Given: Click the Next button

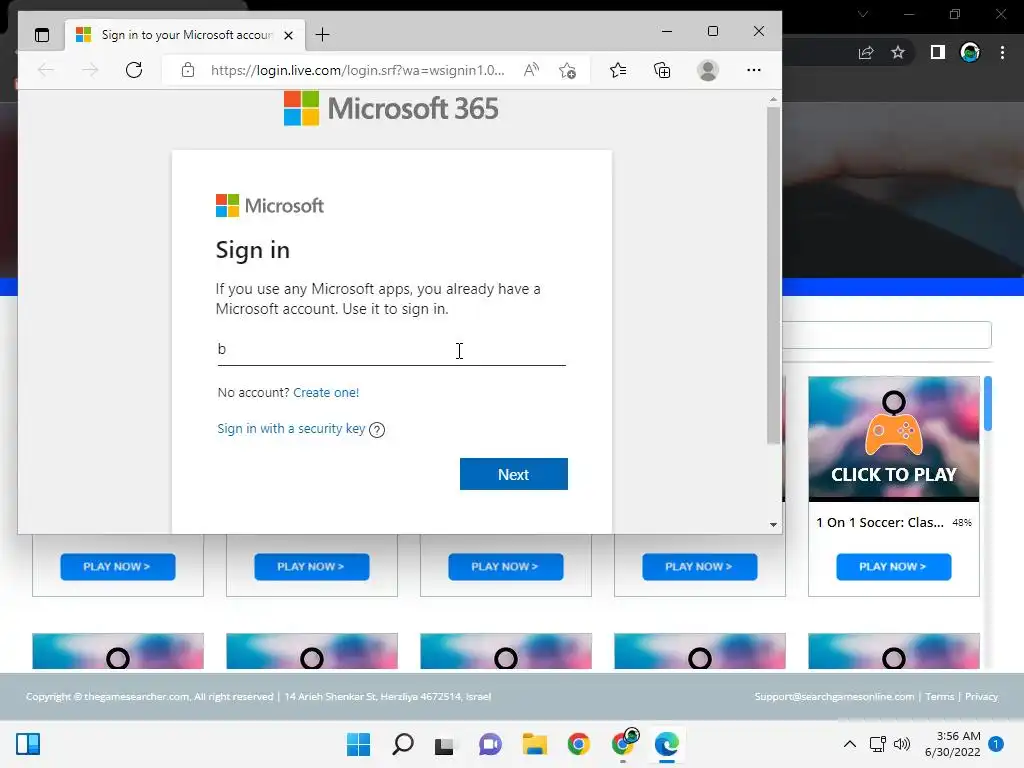Looking at the screenshot, I should pos(513,474).
